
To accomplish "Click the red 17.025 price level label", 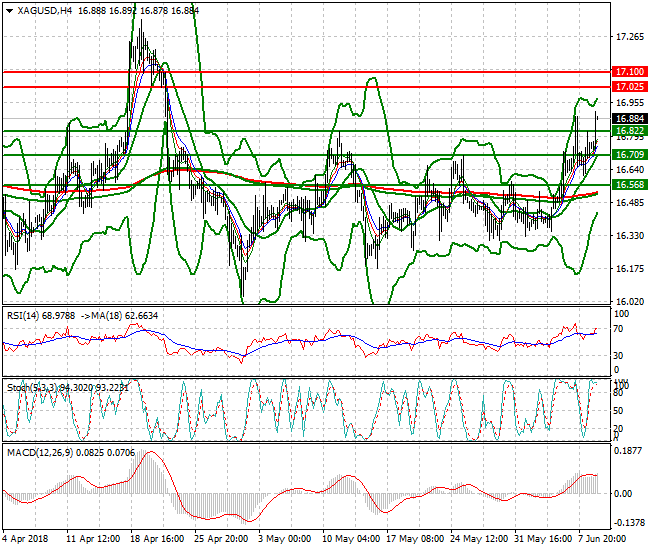I will (x=630, y=87).
